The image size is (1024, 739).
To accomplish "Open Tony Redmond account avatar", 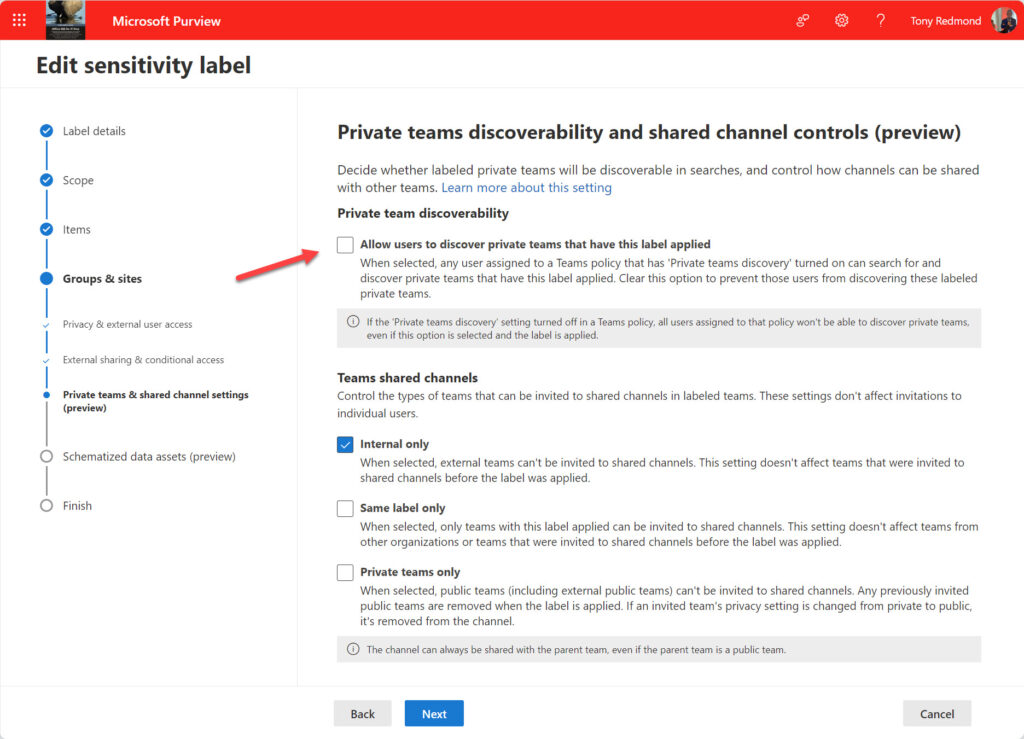I will click(x=1004, y=21).
